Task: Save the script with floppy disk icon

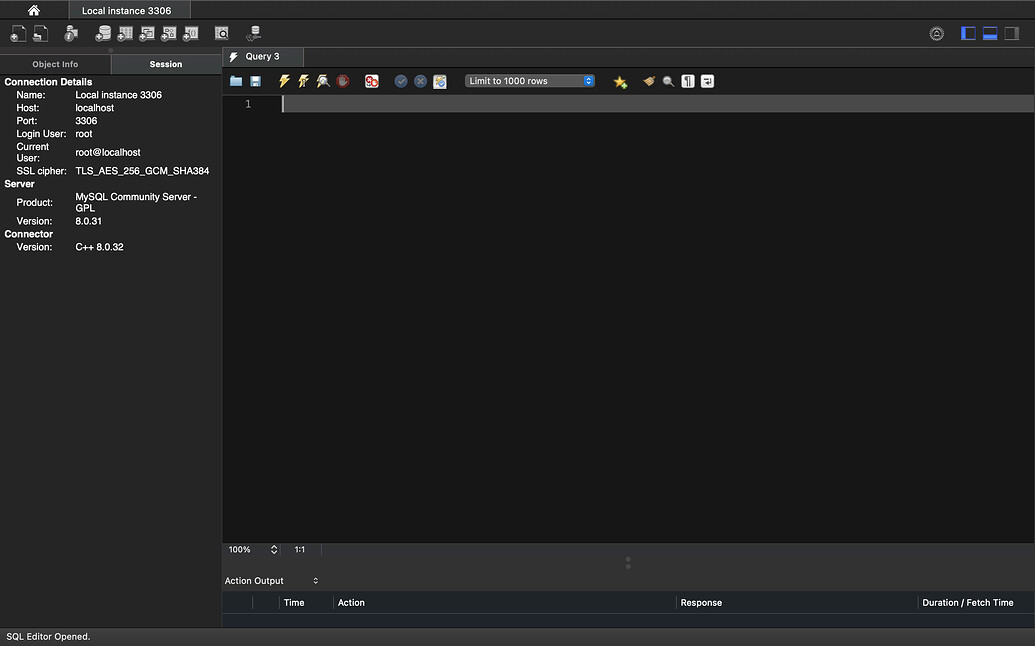Action: click(x=255, y=81)
